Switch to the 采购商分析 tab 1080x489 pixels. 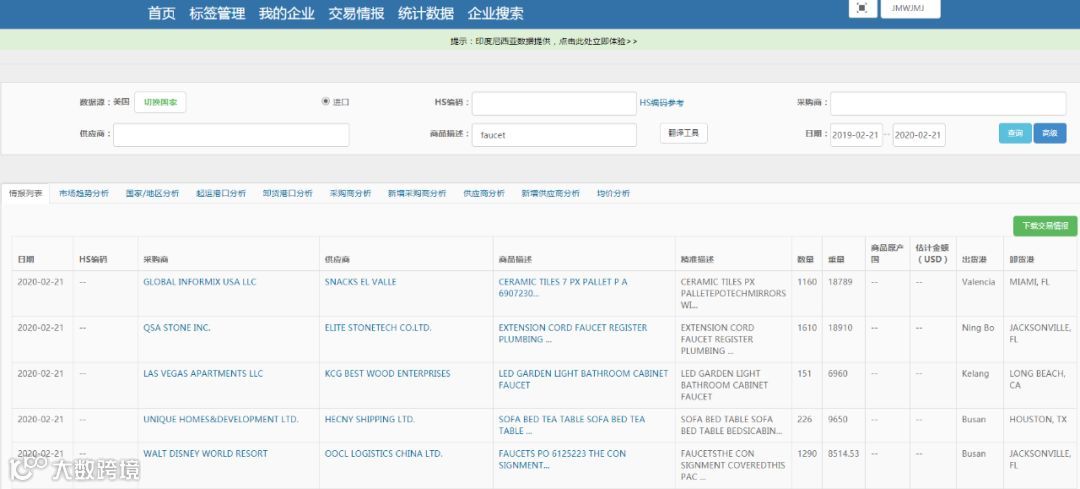(350, 194)
